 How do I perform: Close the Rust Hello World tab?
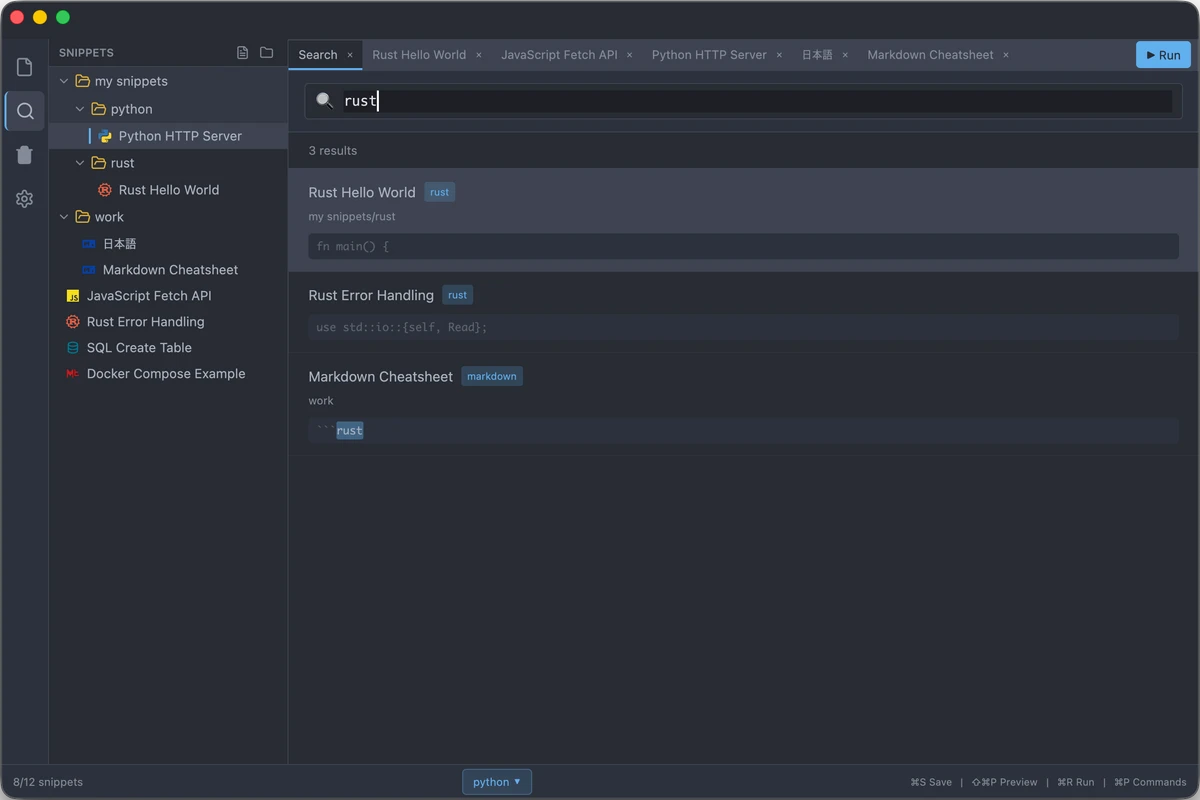click(x=479, y=55)
